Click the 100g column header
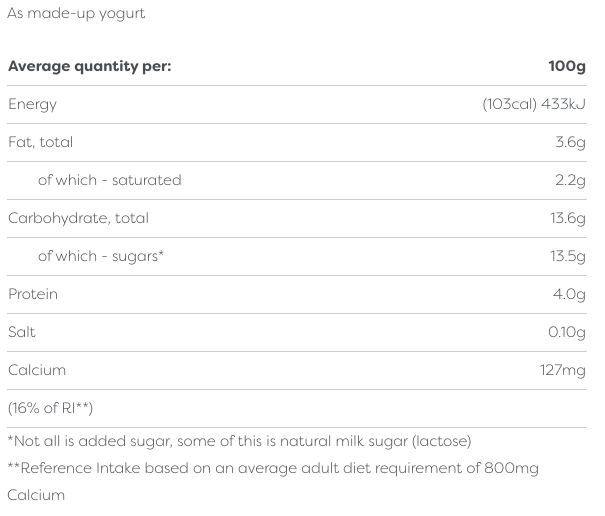The image size is (605, 516). [567, 67]
